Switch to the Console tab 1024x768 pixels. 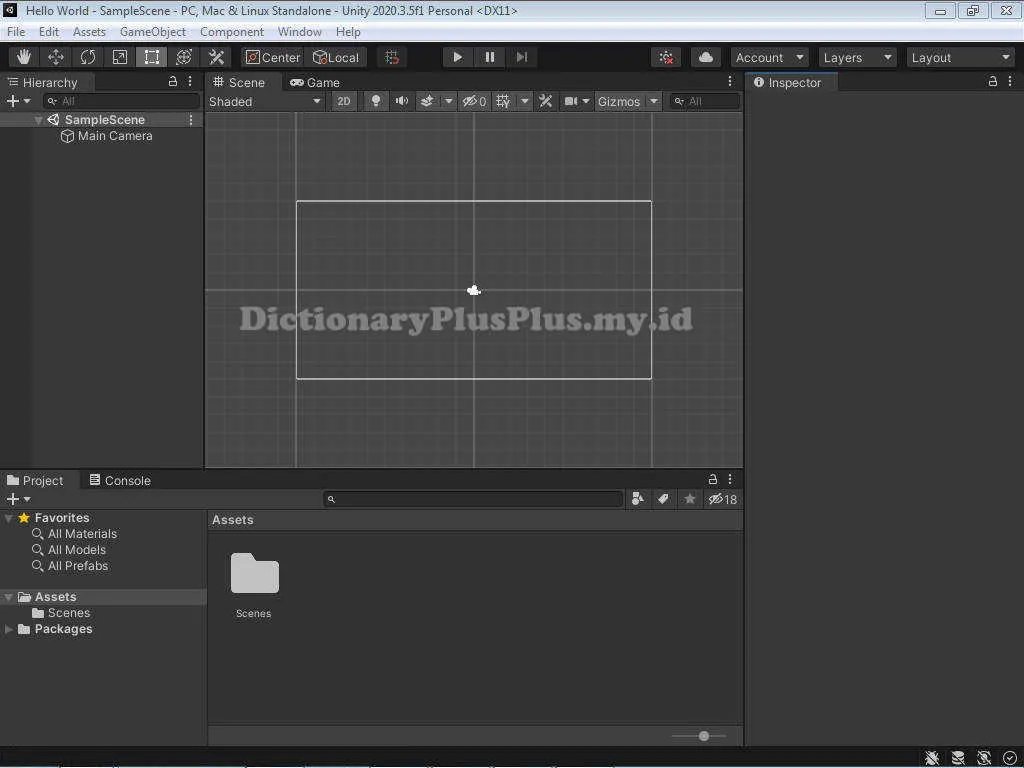[120, 481]
